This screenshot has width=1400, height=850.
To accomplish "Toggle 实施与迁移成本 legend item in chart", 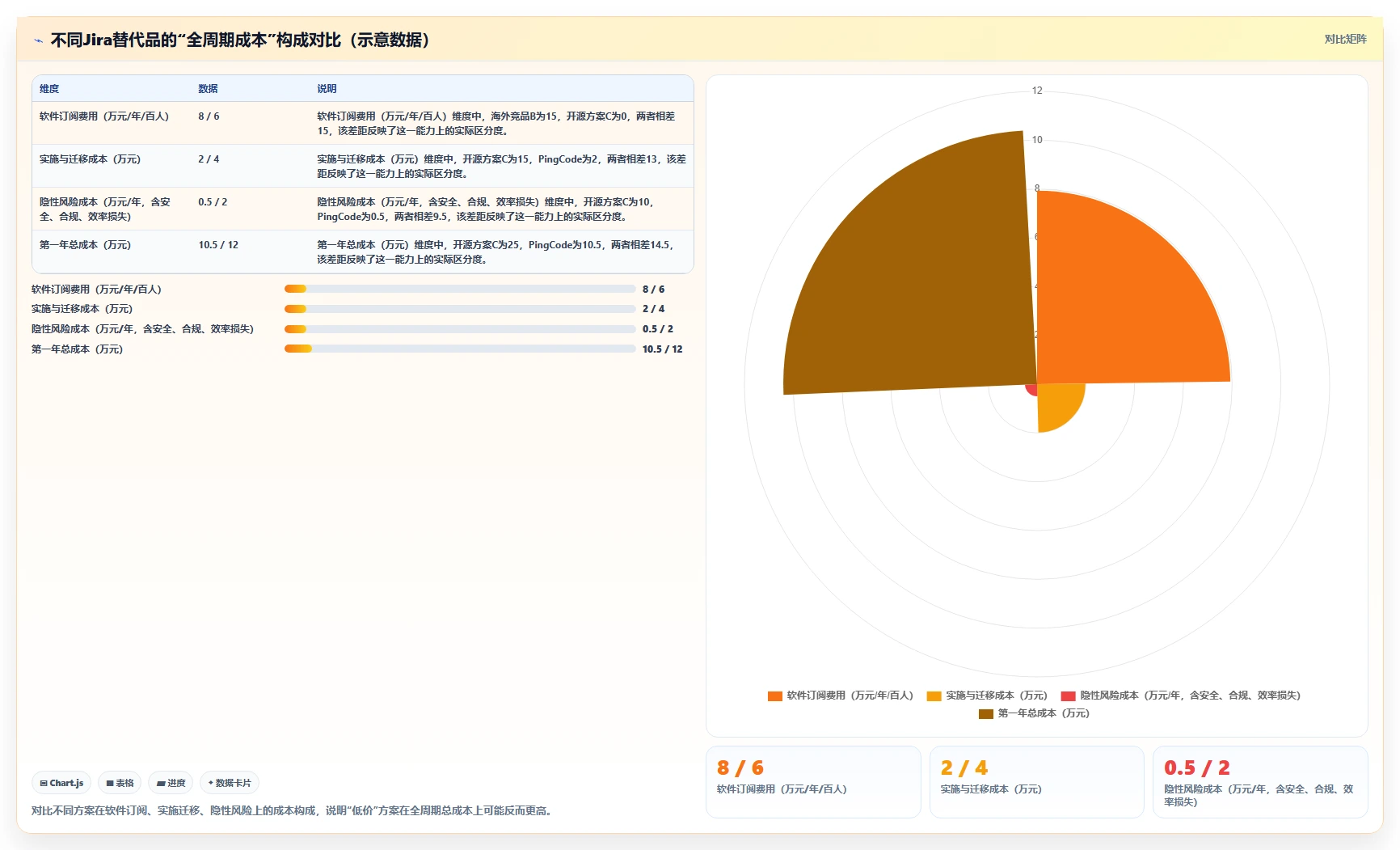I will (987, 696).
